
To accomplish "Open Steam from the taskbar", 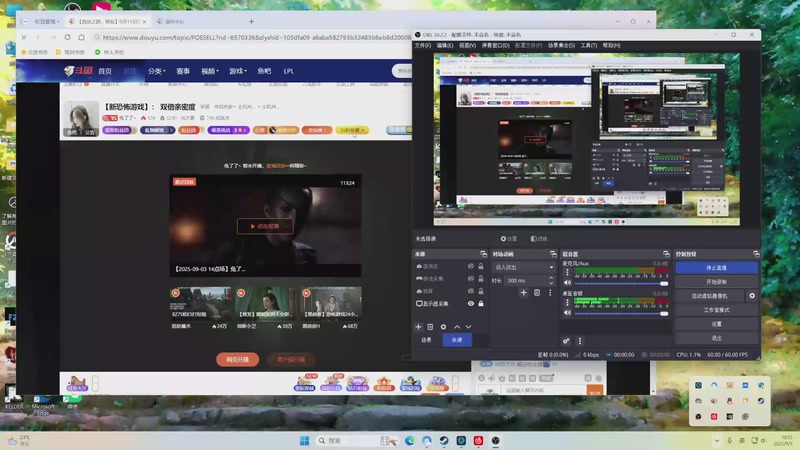I will (444, 440).
